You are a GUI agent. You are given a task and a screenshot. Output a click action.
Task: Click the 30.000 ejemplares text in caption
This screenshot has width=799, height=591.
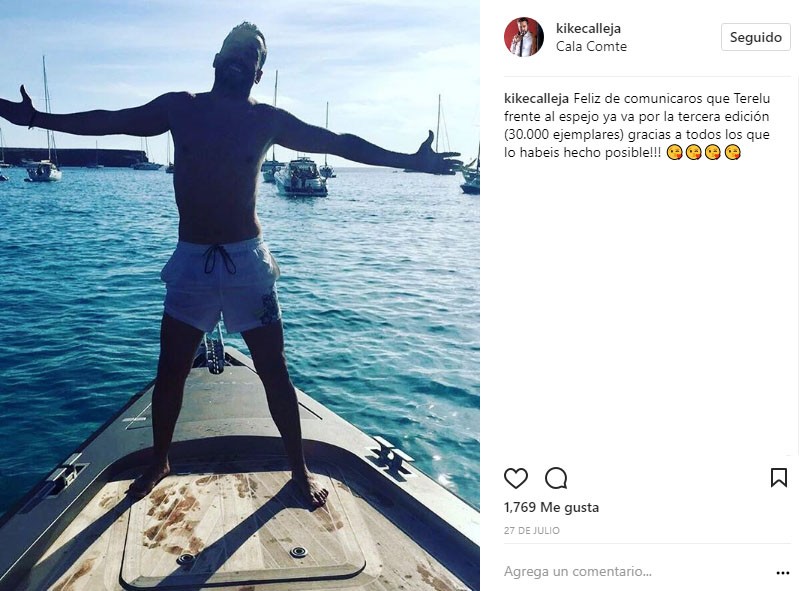(564, 135)
